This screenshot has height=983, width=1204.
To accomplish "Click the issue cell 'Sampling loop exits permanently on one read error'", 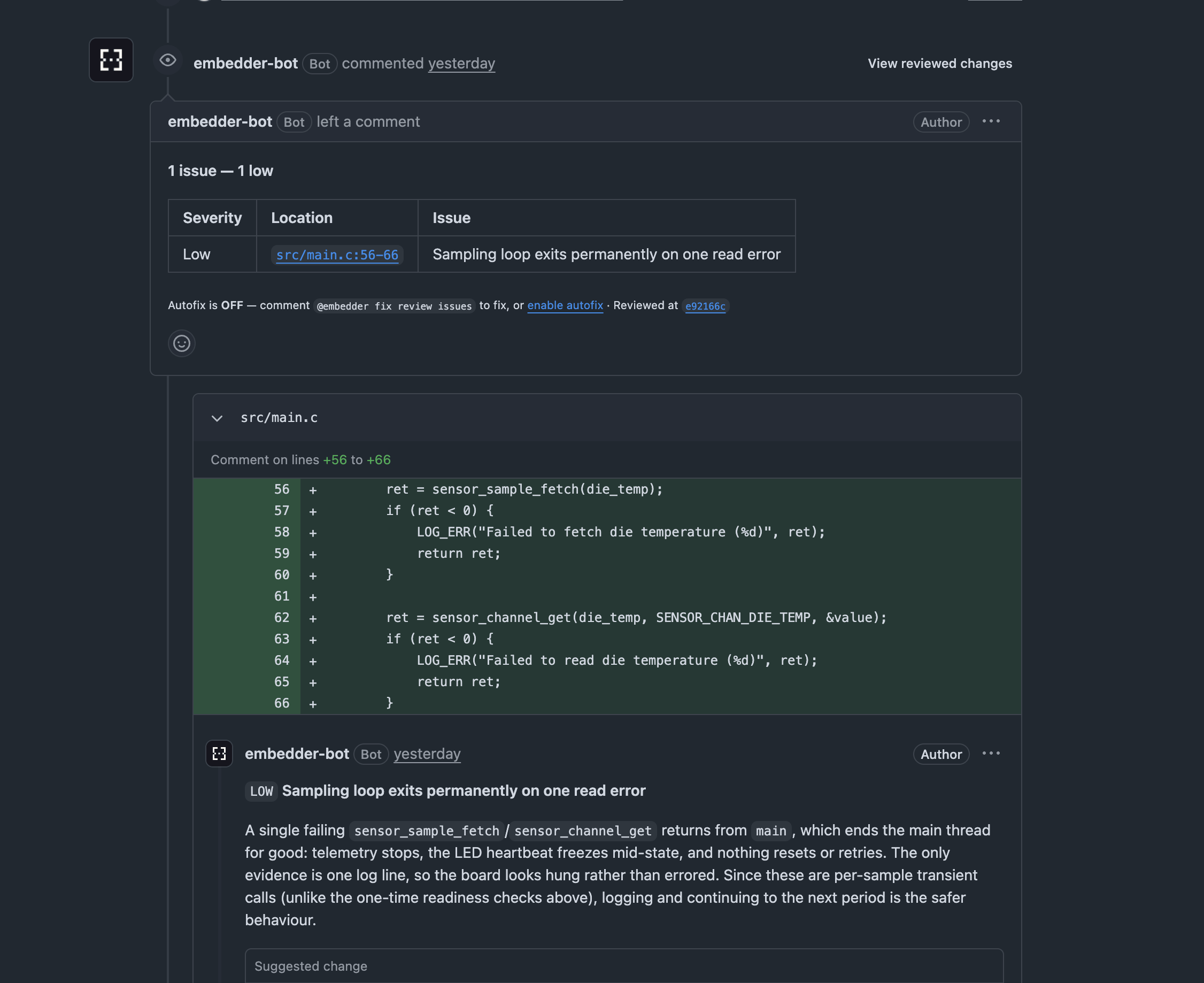I will tap(606, 254).
